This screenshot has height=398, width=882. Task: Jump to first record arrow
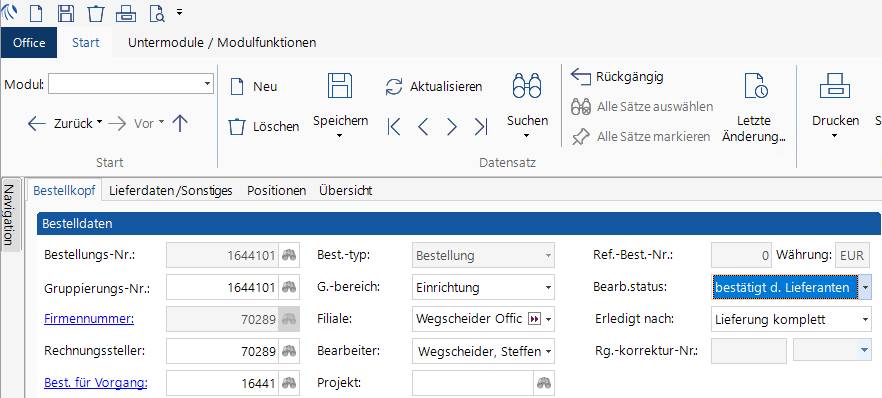point(394,126)
